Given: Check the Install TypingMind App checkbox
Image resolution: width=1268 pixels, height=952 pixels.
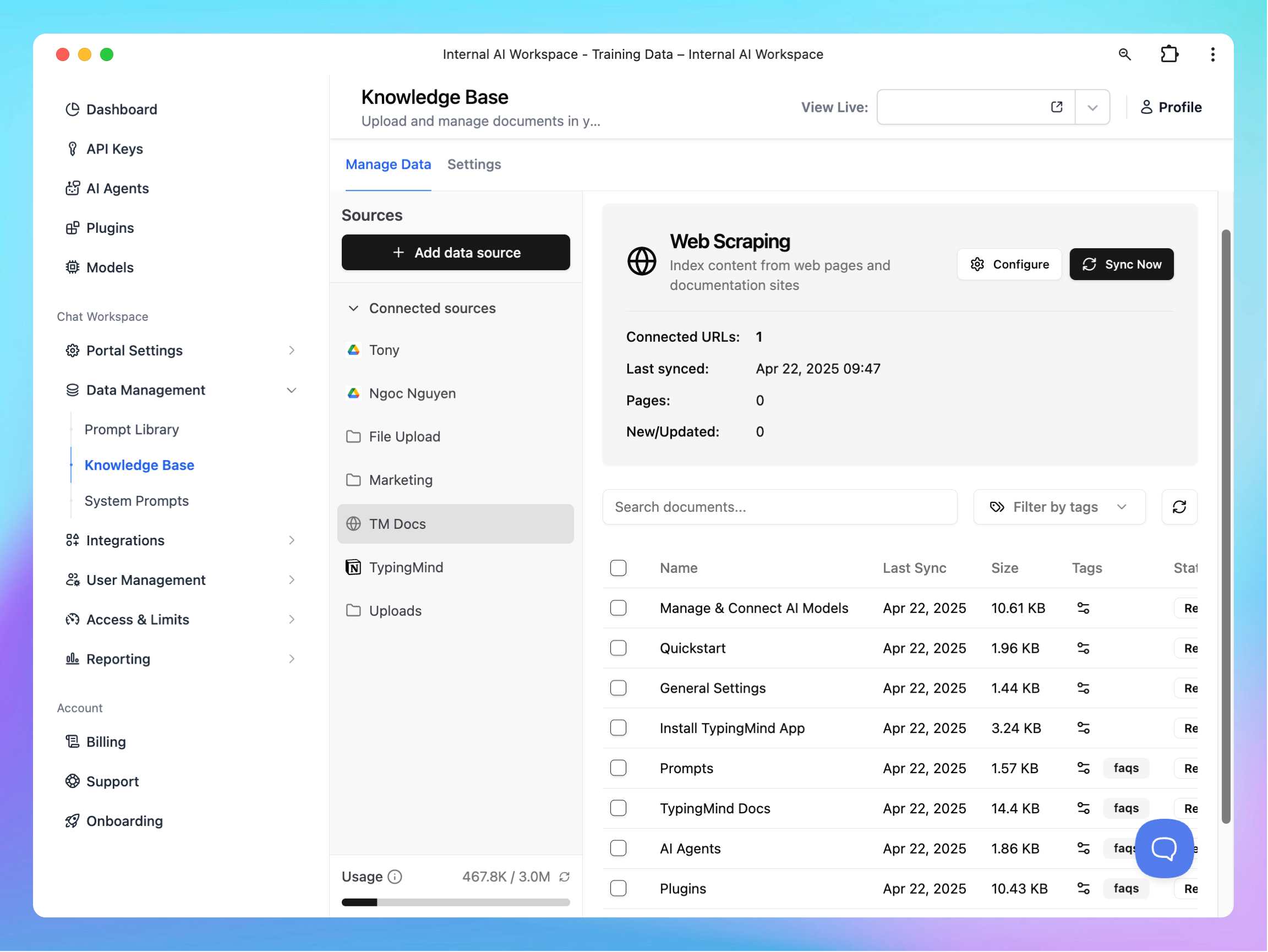Looking at the screenshot, I should coord(618,729).
